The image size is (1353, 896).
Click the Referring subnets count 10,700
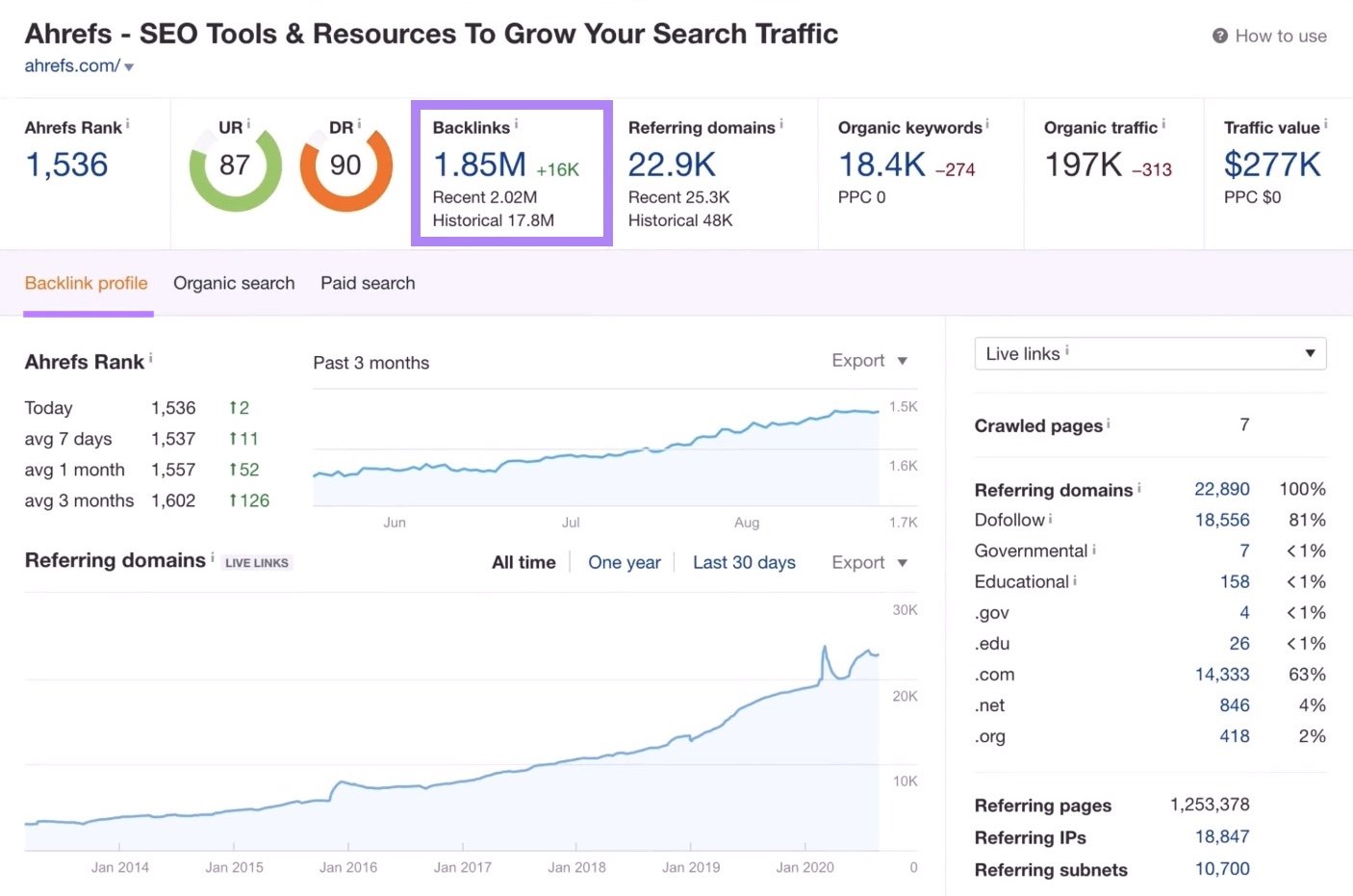tap(1222, 868)
